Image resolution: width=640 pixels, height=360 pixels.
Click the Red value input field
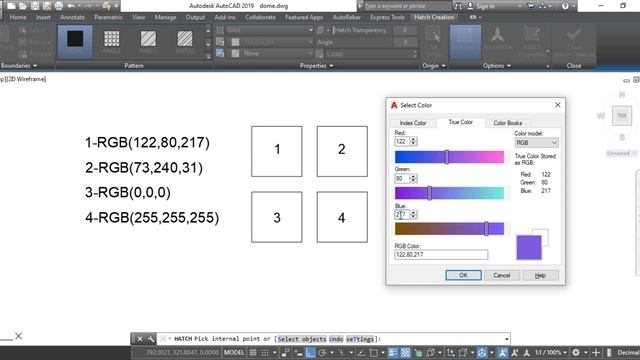click(x=402, y=141)
